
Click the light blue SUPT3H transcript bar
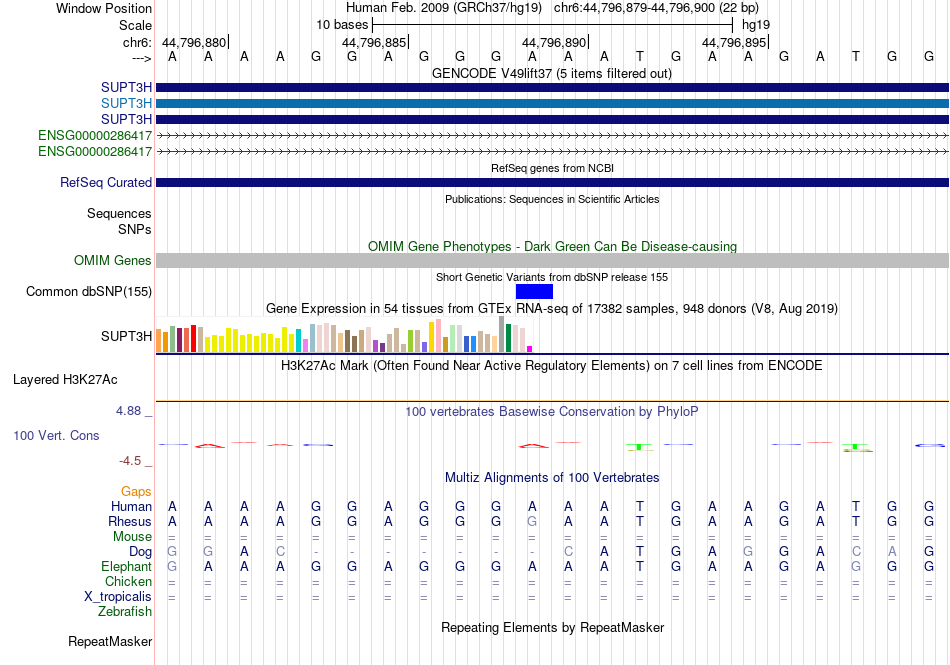pos(552,103)
